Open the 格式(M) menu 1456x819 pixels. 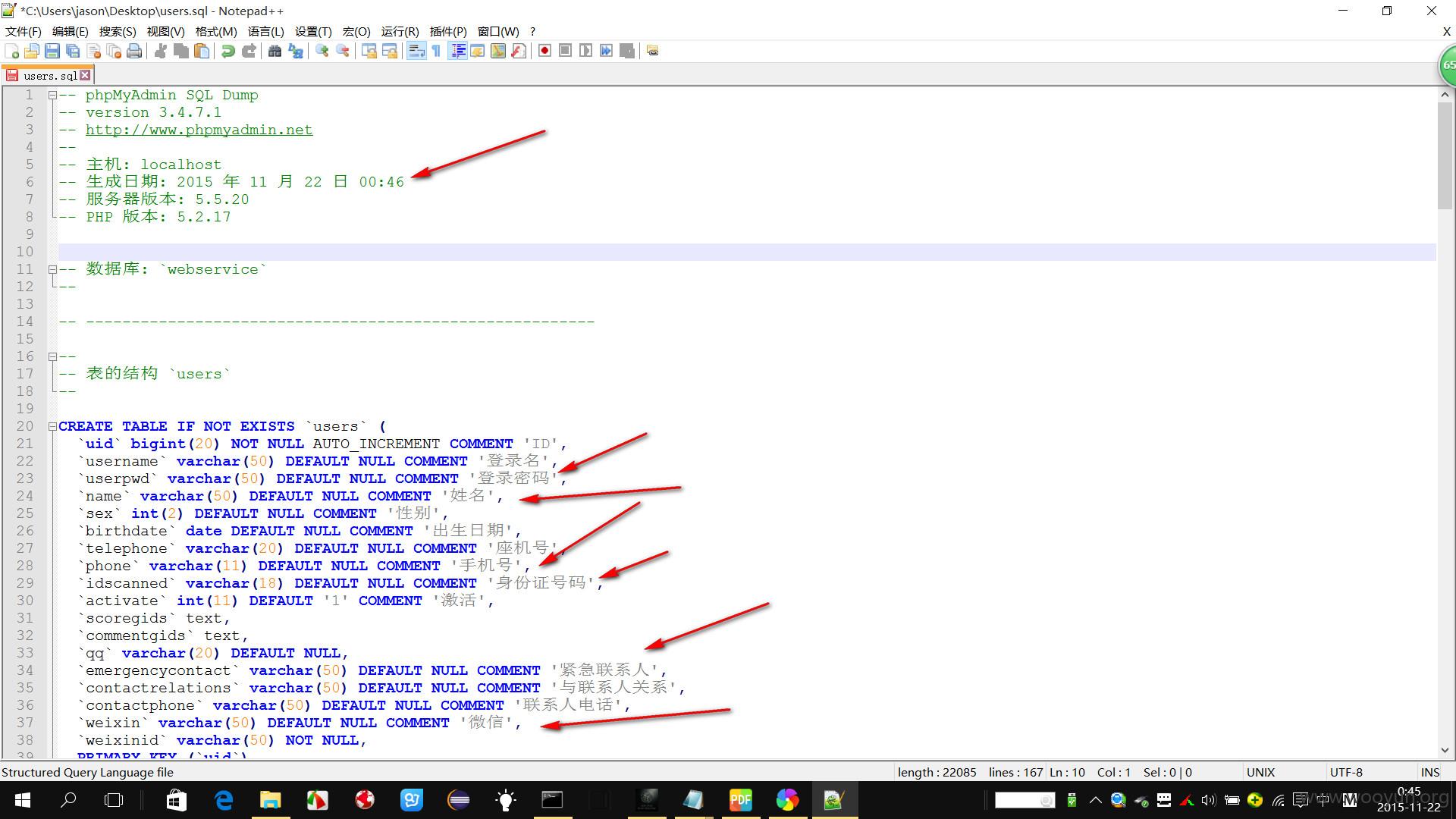click(216, 31)
